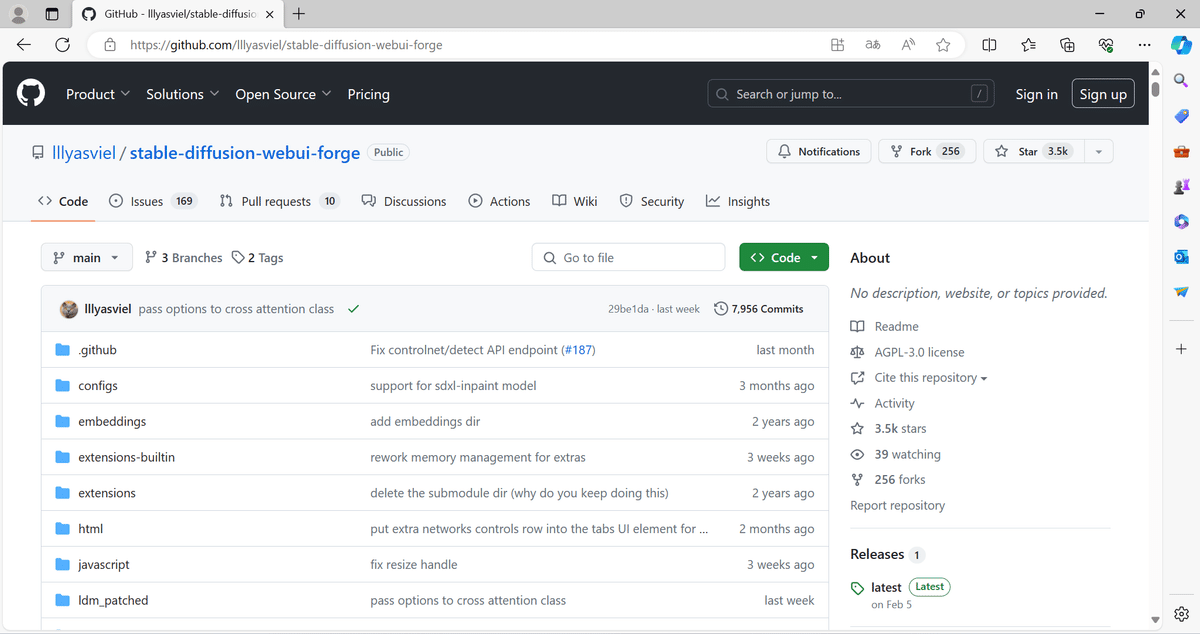Click the Copilot sidebar icon
This screenshot has height=634, width=1200.
pyautogui.click(x=1181, y=45)
